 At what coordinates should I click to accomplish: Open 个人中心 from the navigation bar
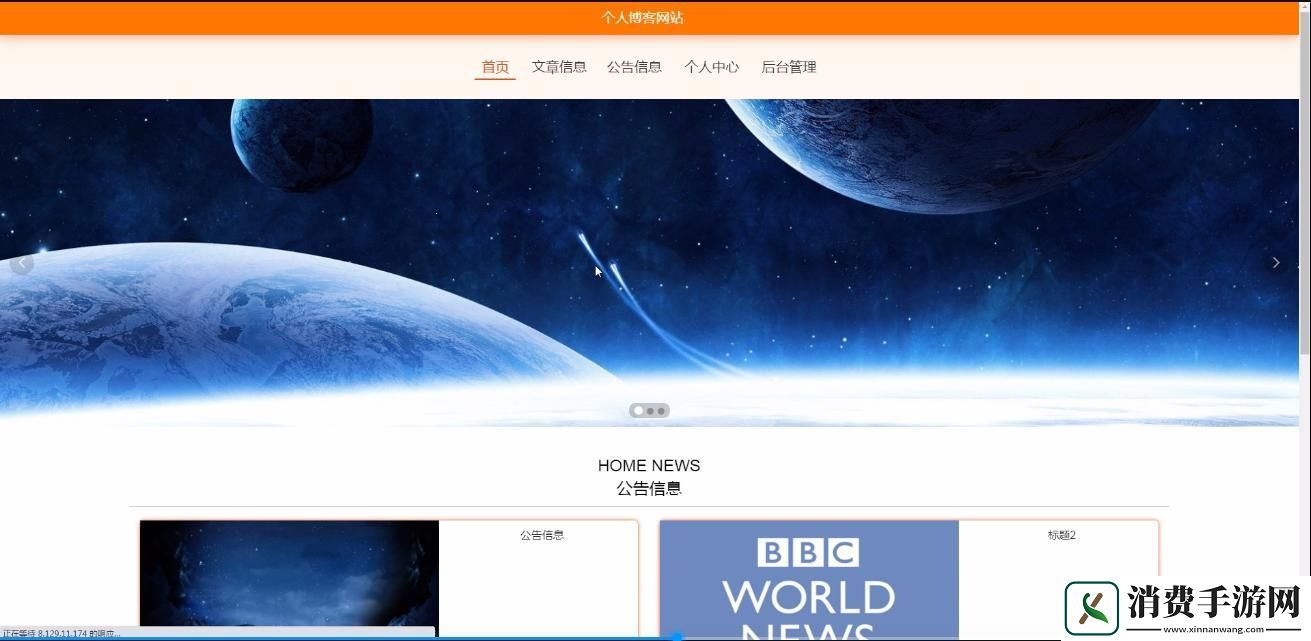711,67
